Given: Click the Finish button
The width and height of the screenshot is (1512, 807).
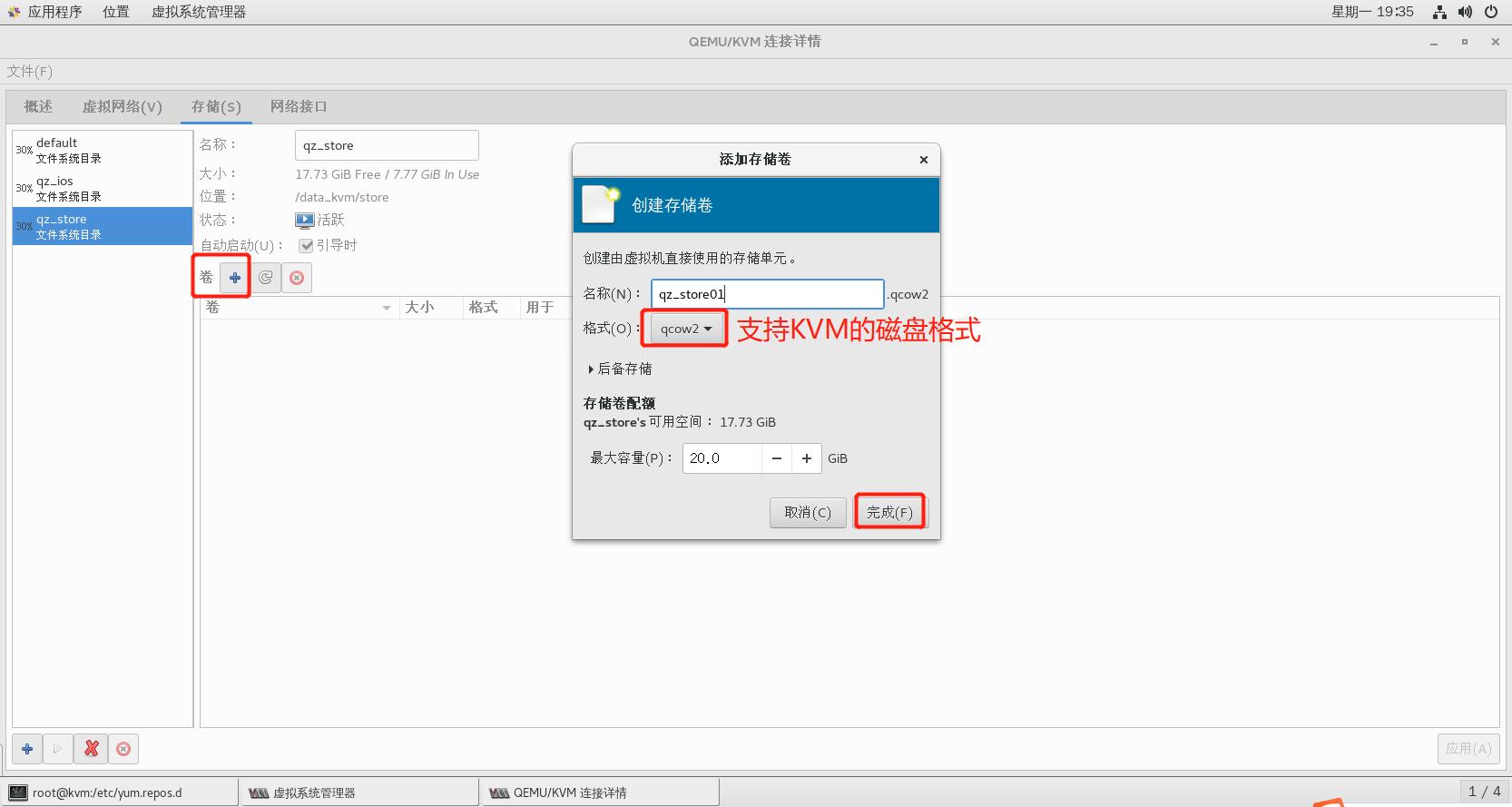Looking at the screenshot, I should [889, 513].
